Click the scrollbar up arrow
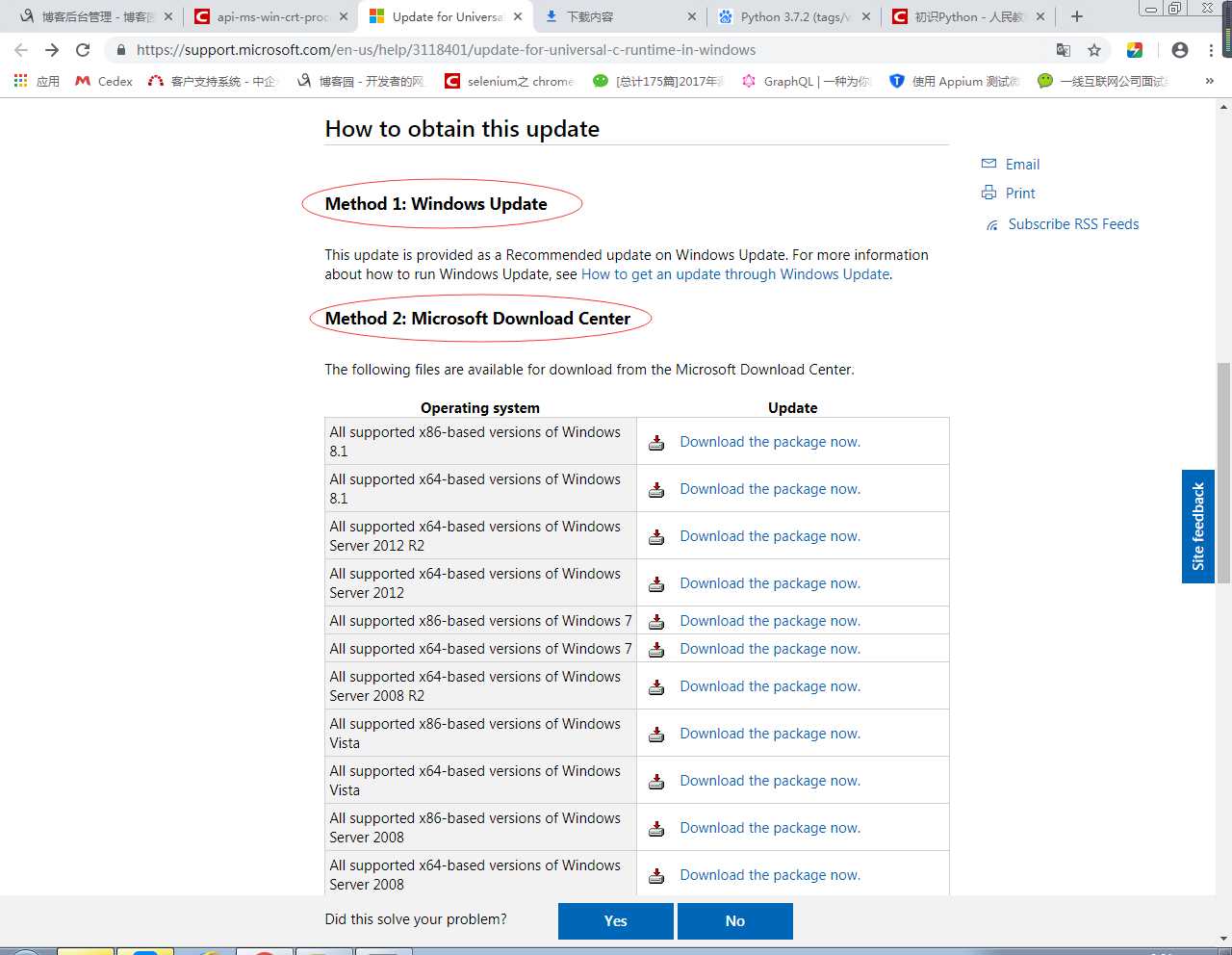Image resolution: width=1232 pixels, height=955 pixels. 1223,106
